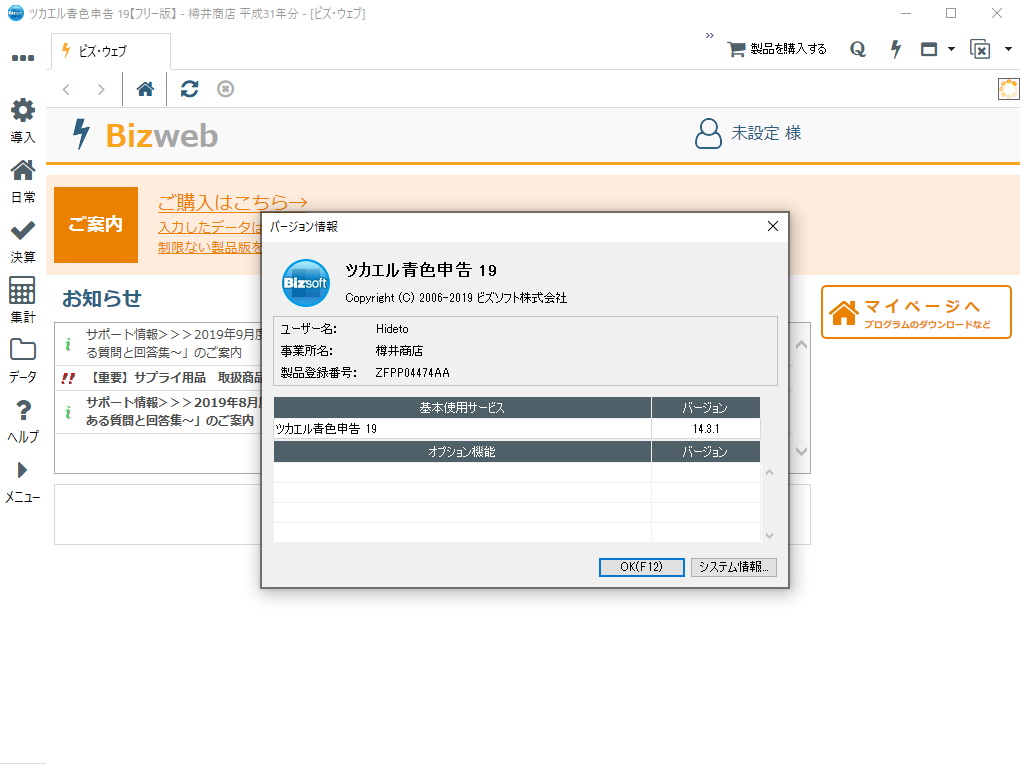Open the 導入 gear section
This screenshot has height=764, width=1020.
tap(23, 120)
